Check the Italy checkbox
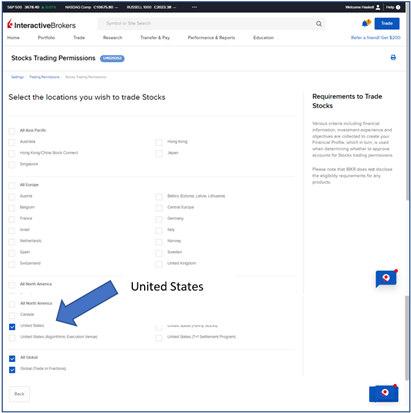 coord(159,230)
